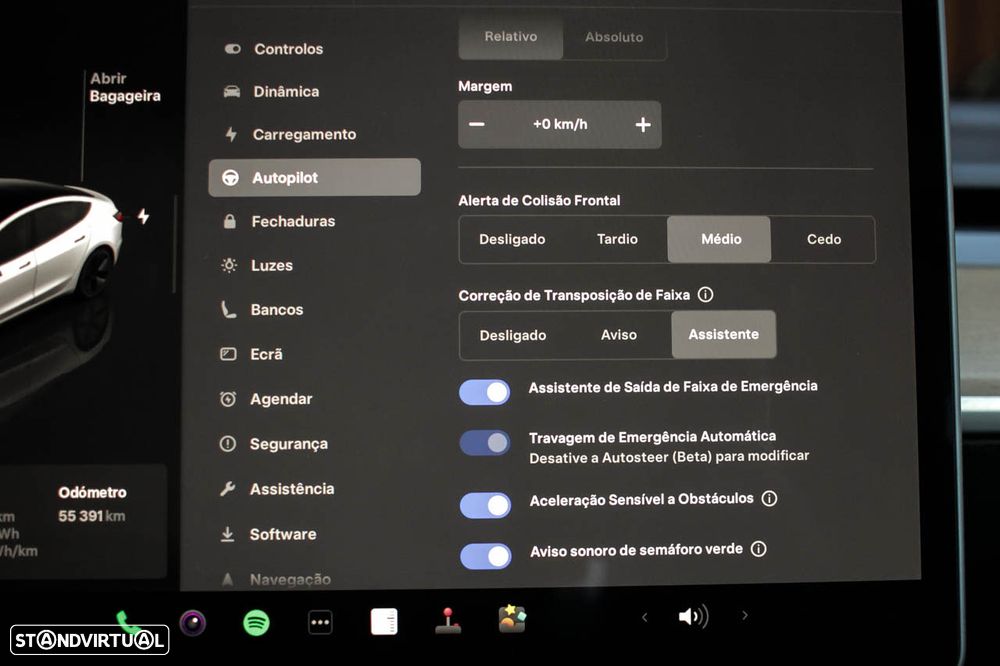The width and height of the screenshot is (1000, 666).
Task: Click the Dinâmica car icon
Action: click(x=232, y=92)
